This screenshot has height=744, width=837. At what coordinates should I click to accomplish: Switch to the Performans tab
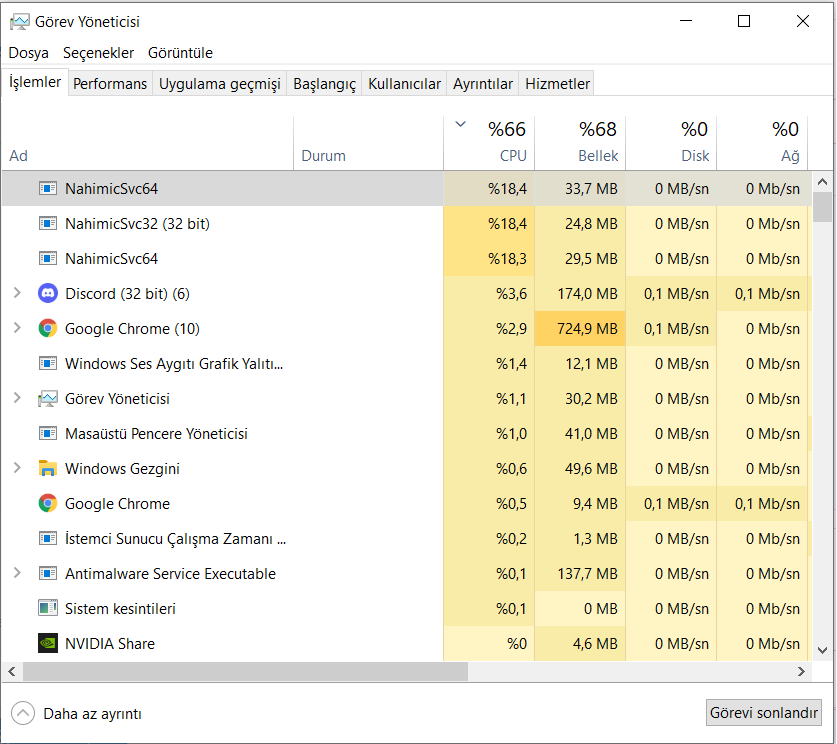coord(110,84)
